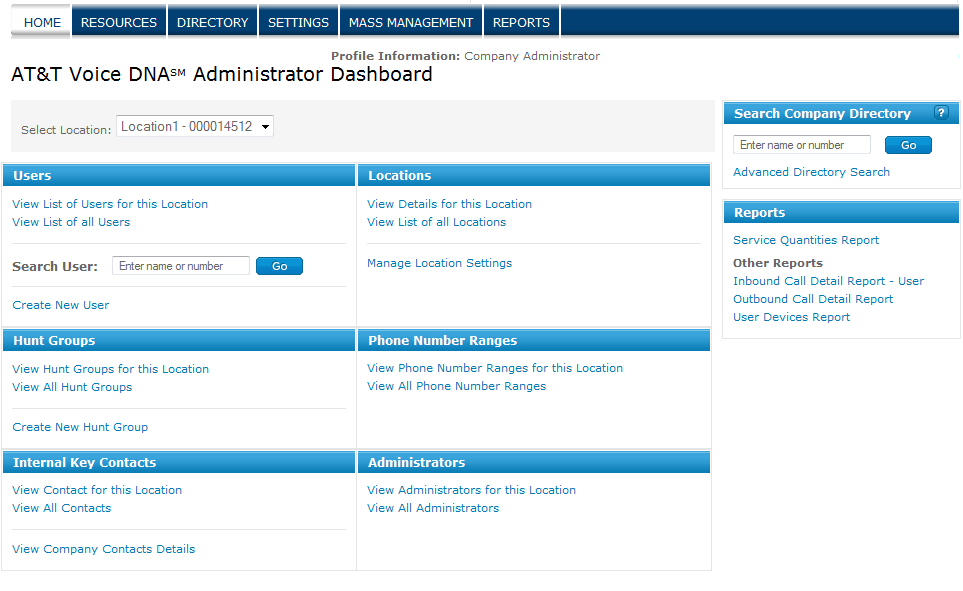The image size is (963, 591).
Task: Open the RESOURCES tab
Action: 119,23
